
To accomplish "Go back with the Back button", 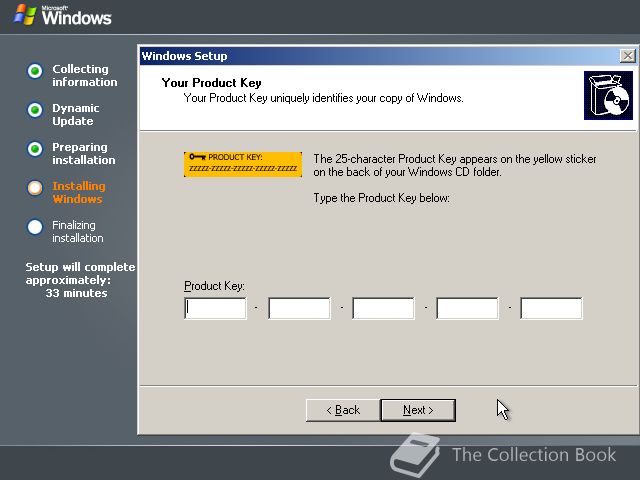I will (x=343, y=410).
